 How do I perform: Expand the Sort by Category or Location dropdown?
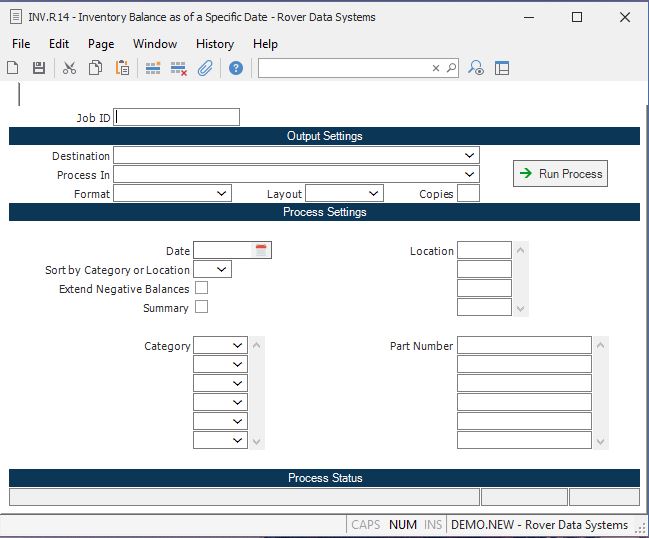pos(221,269)
